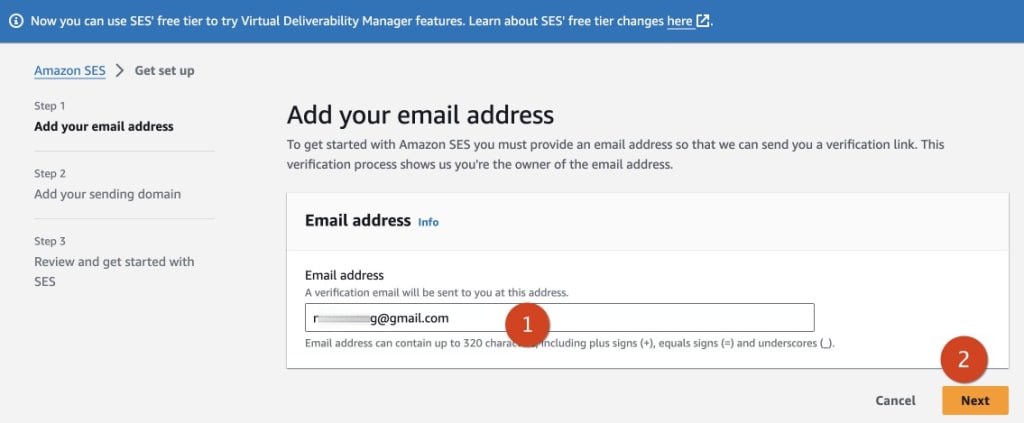Click the blue free tier notification banner

(x=512, y=21)
